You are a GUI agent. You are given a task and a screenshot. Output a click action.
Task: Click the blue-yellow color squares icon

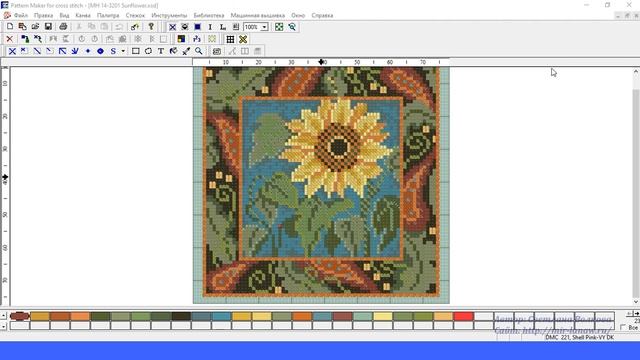[181, 39]
